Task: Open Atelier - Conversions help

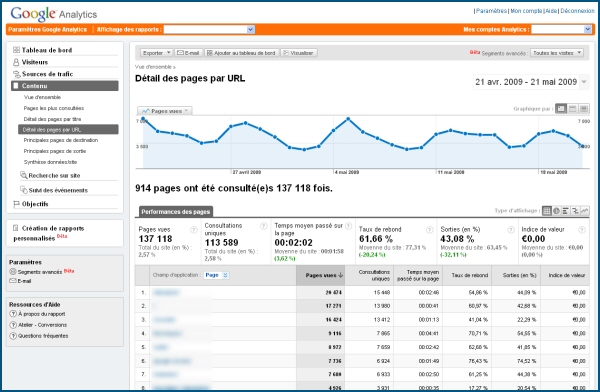Action: [x=42, y=325]
